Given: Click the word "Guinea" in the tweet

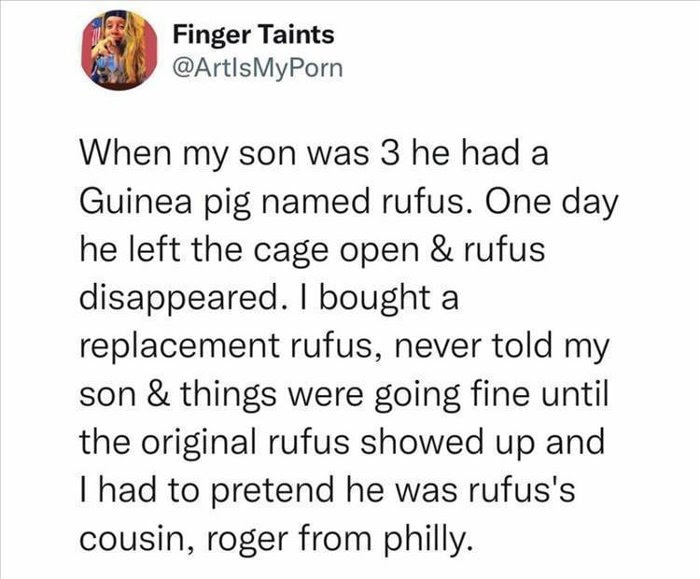Looking at the screenshot, I should 137,202.
